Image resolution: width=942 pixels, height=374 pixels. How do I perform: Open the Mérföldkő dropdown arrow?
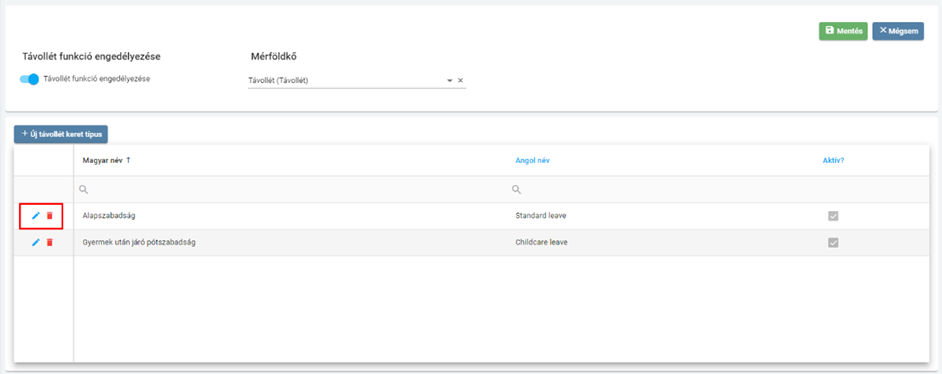pos(449,80)
